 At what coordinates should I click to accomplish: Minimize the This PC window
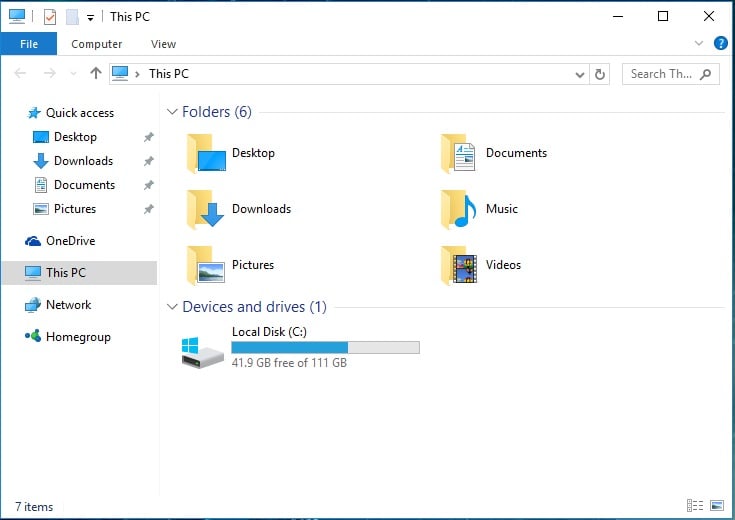click(x=618, y=16)
